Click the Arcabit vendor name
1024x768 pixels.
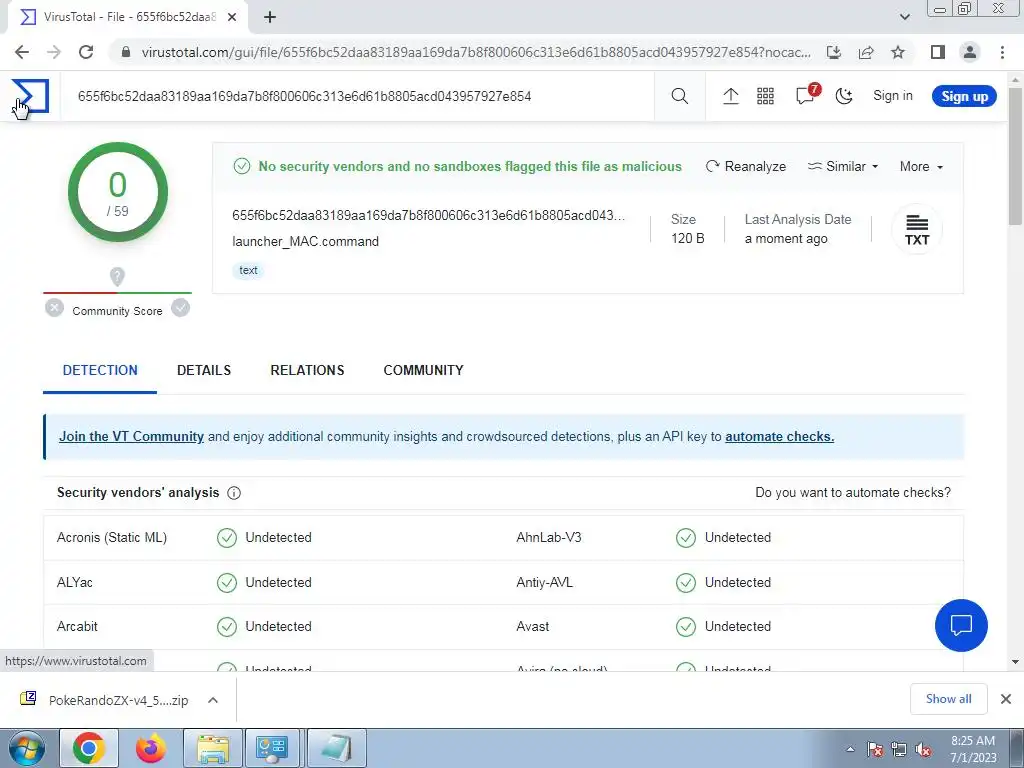pyautogui.click(x=77, y=626)
